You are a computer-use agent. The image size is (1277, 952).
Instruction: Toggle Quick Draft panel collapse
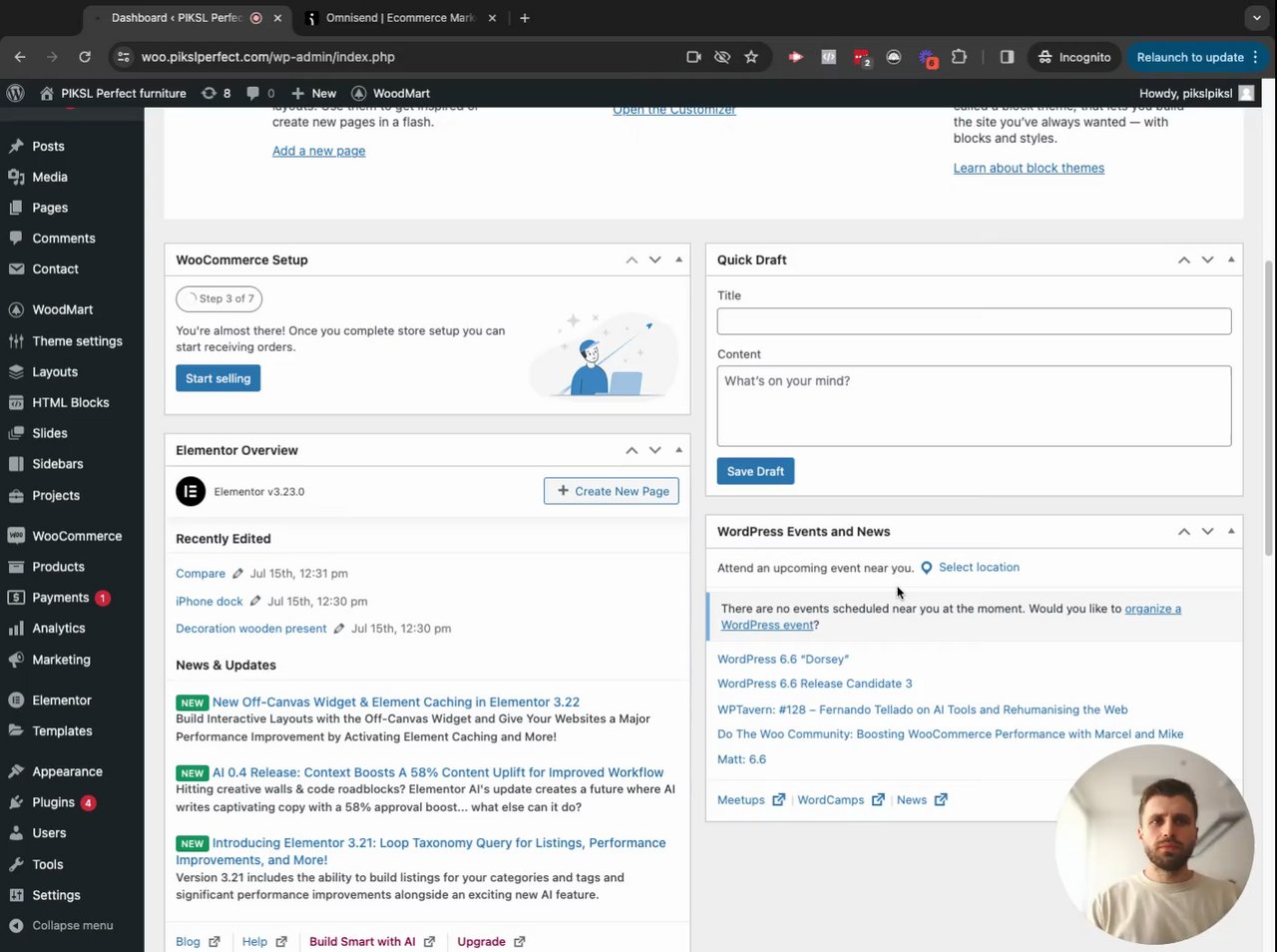[1231, 259]
